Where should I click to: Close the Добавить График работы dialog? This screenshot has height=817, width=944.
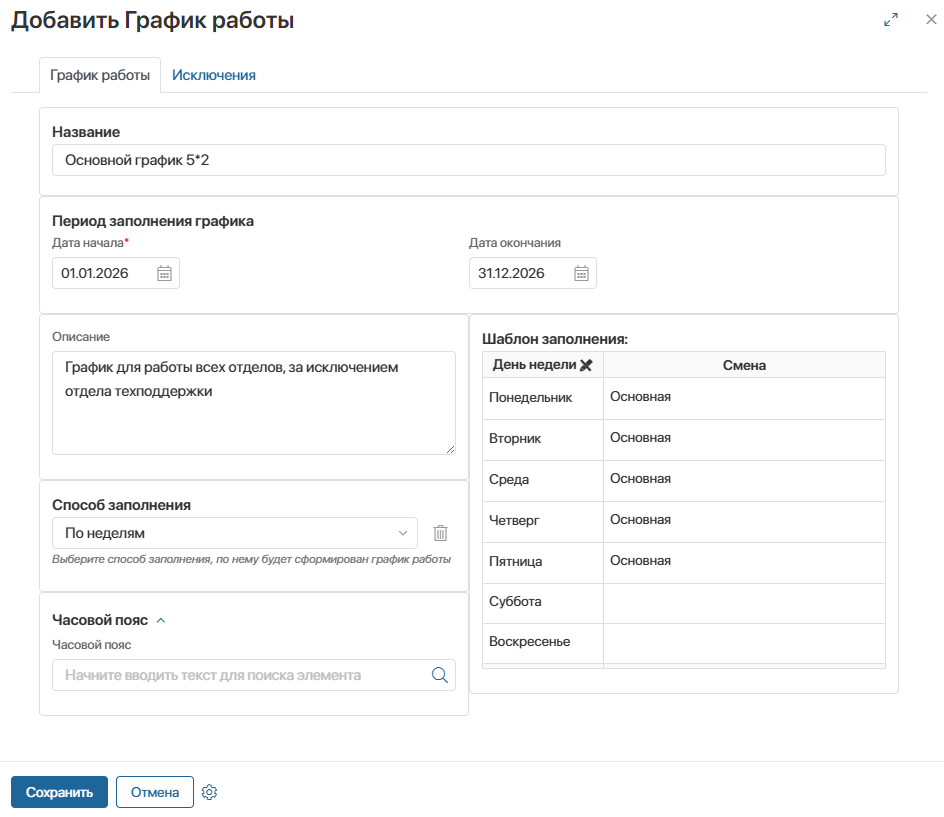tap(931, 19)
